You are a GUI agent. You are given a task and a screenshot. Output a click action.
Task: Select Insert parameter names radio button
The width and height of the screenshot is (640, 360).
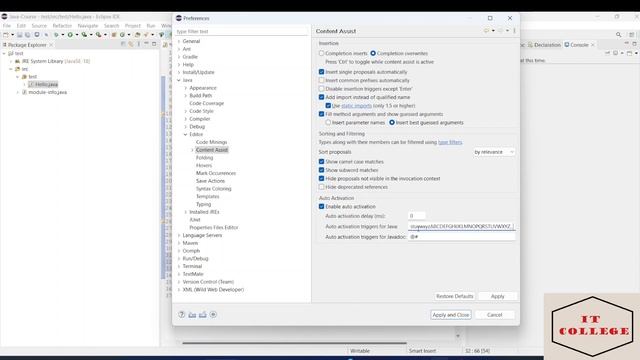tap(328, 122)
